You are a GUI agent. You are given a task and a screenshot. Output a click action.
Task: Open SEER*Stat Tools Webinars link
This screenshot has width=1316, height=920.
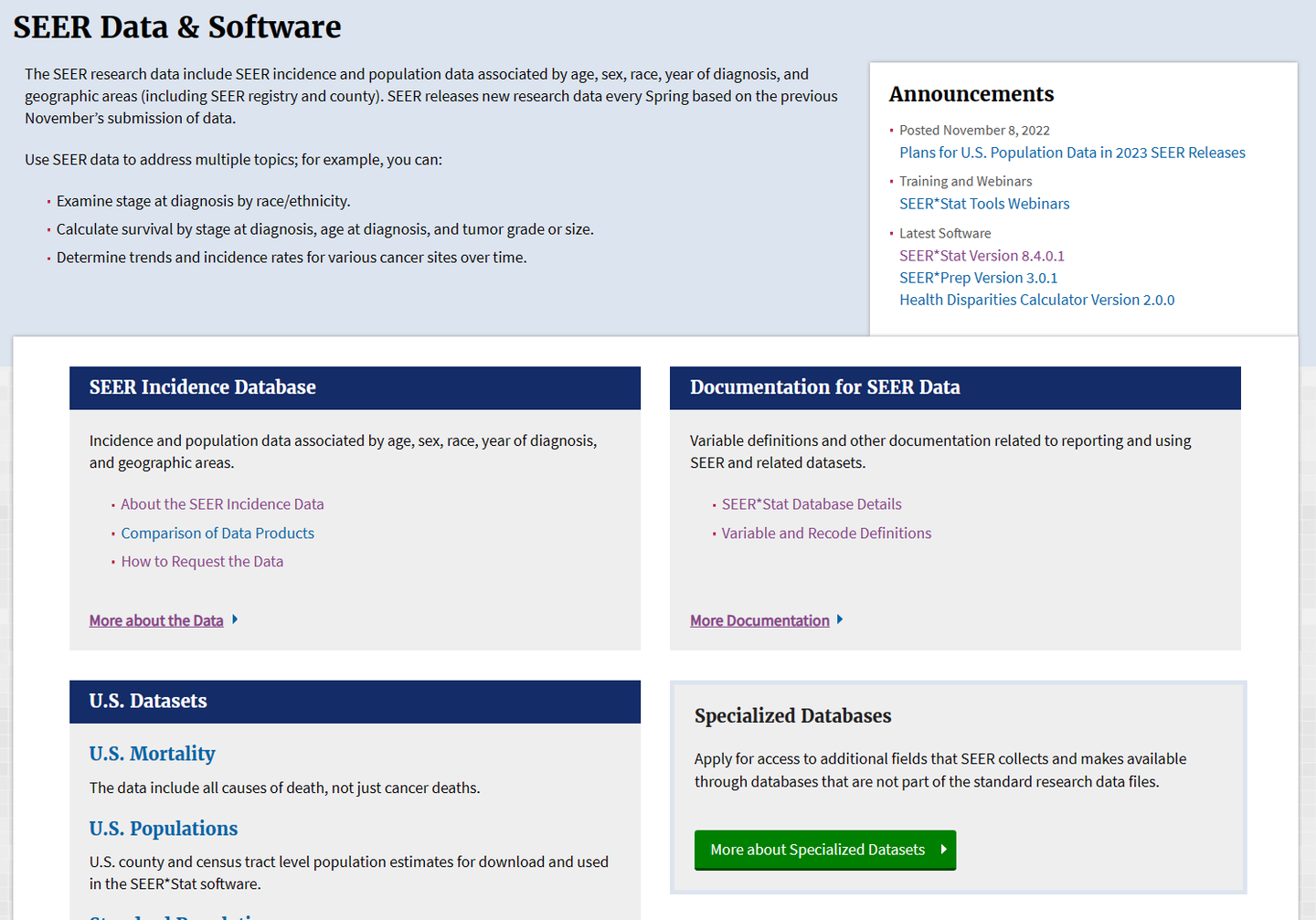pos(984,204)
